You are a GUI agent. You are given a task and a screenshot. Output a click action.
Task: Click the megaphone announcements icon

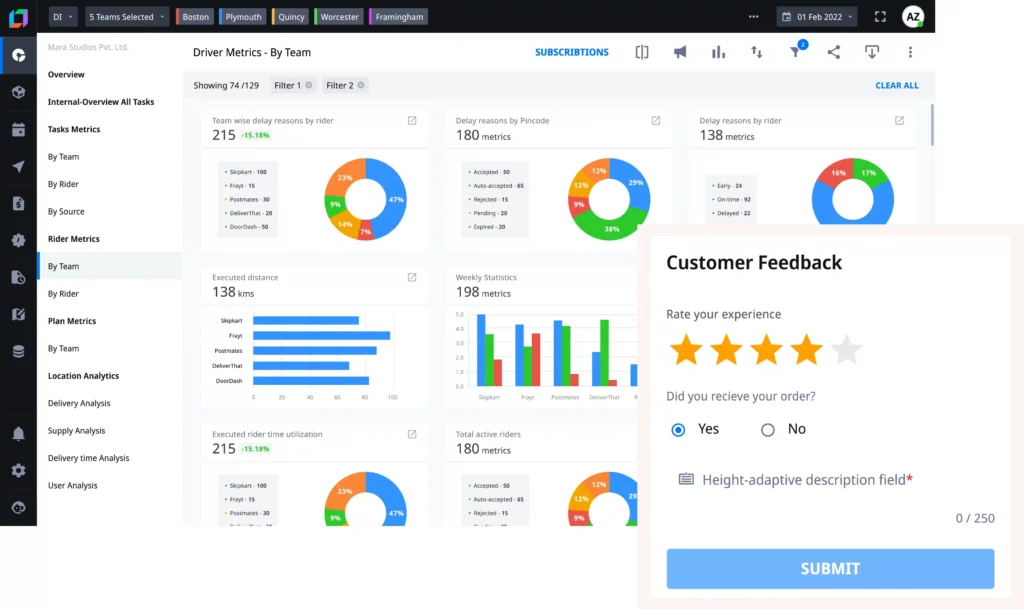click(680, 52)
